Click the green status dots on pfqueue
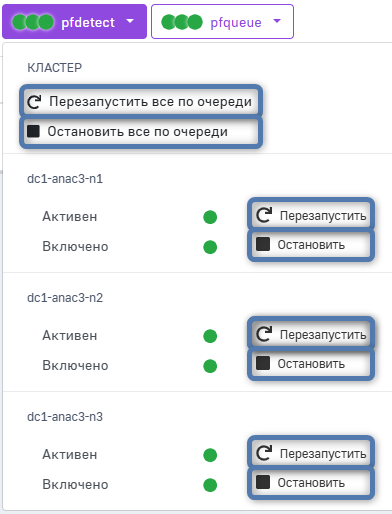This screenshot has height=514, width=392. (x=182, y=22)
